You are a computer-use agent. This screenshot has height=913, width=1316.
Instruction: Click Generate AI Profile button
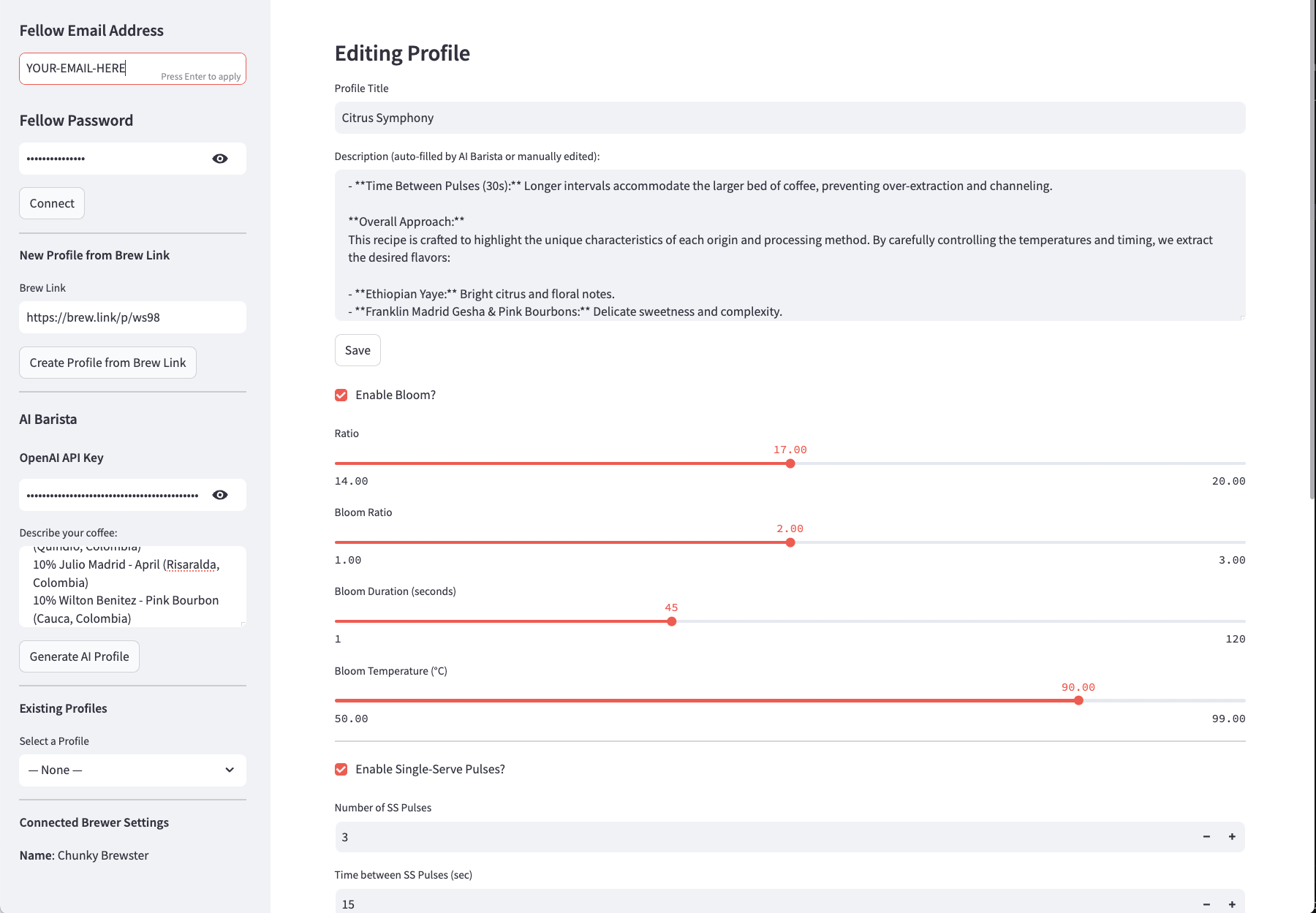click(79, 656)
